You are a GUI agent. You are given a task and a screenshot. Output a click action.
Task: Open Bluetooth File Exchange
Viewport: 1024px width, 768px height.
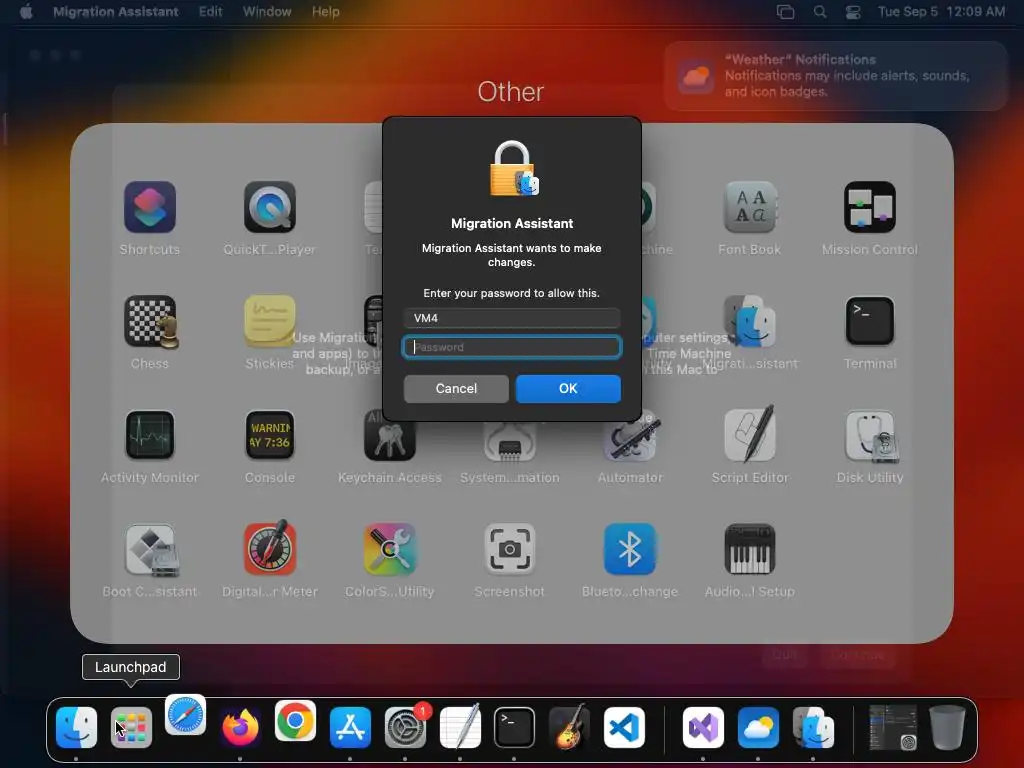(x=630, y=549)
